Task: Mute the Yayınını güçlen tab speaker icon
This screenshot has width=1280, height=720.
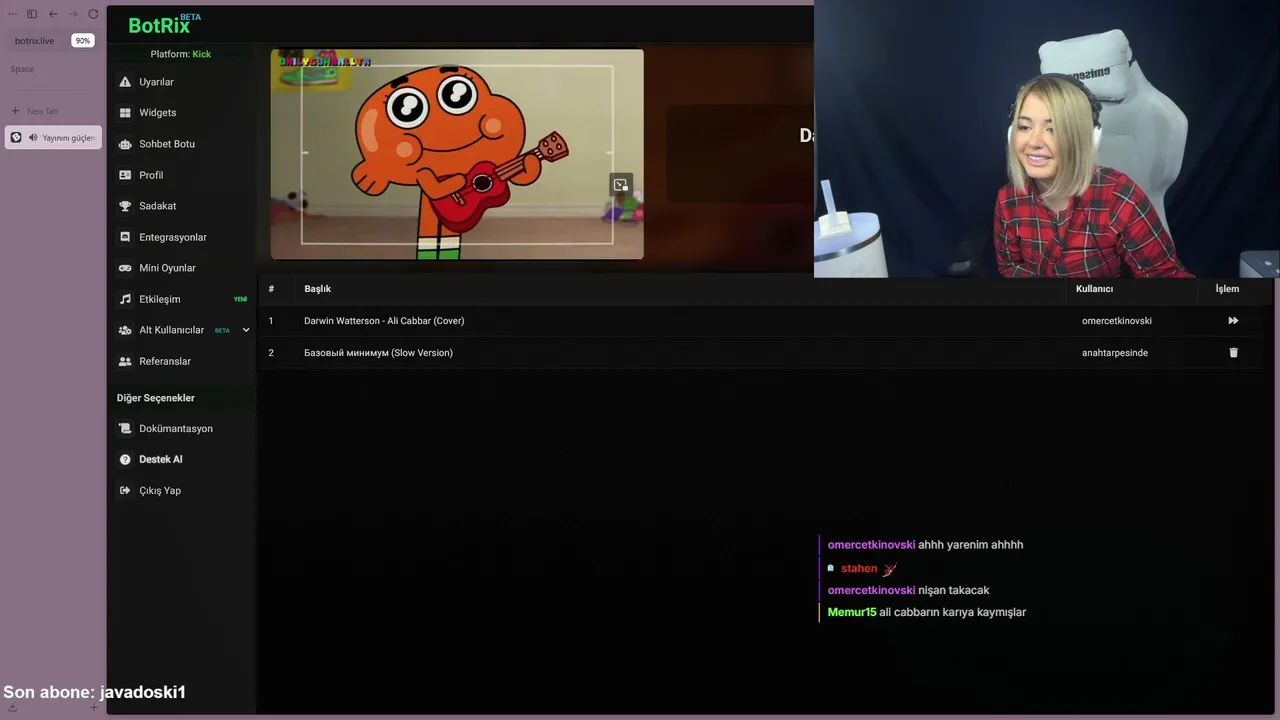Action: coord(33,138)
